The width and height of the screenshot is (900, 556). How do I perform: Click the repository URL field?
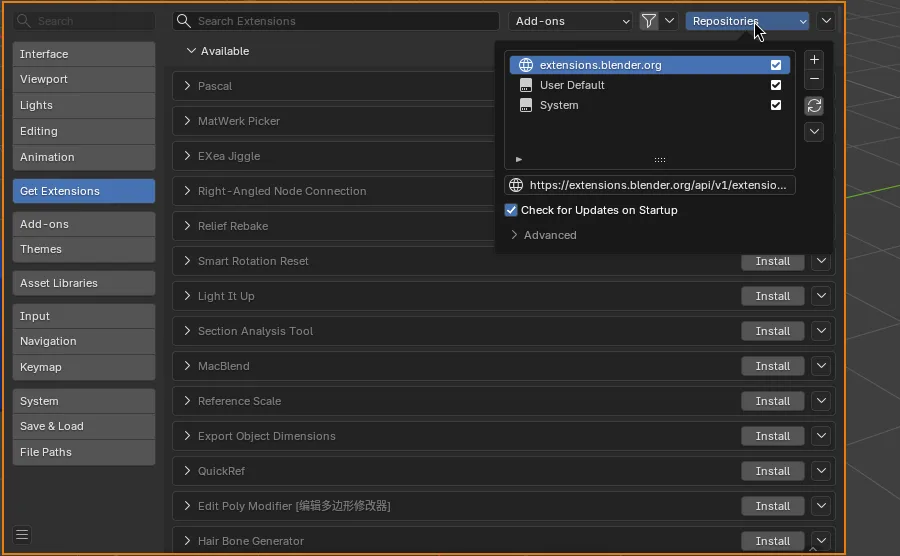(650, 185)
